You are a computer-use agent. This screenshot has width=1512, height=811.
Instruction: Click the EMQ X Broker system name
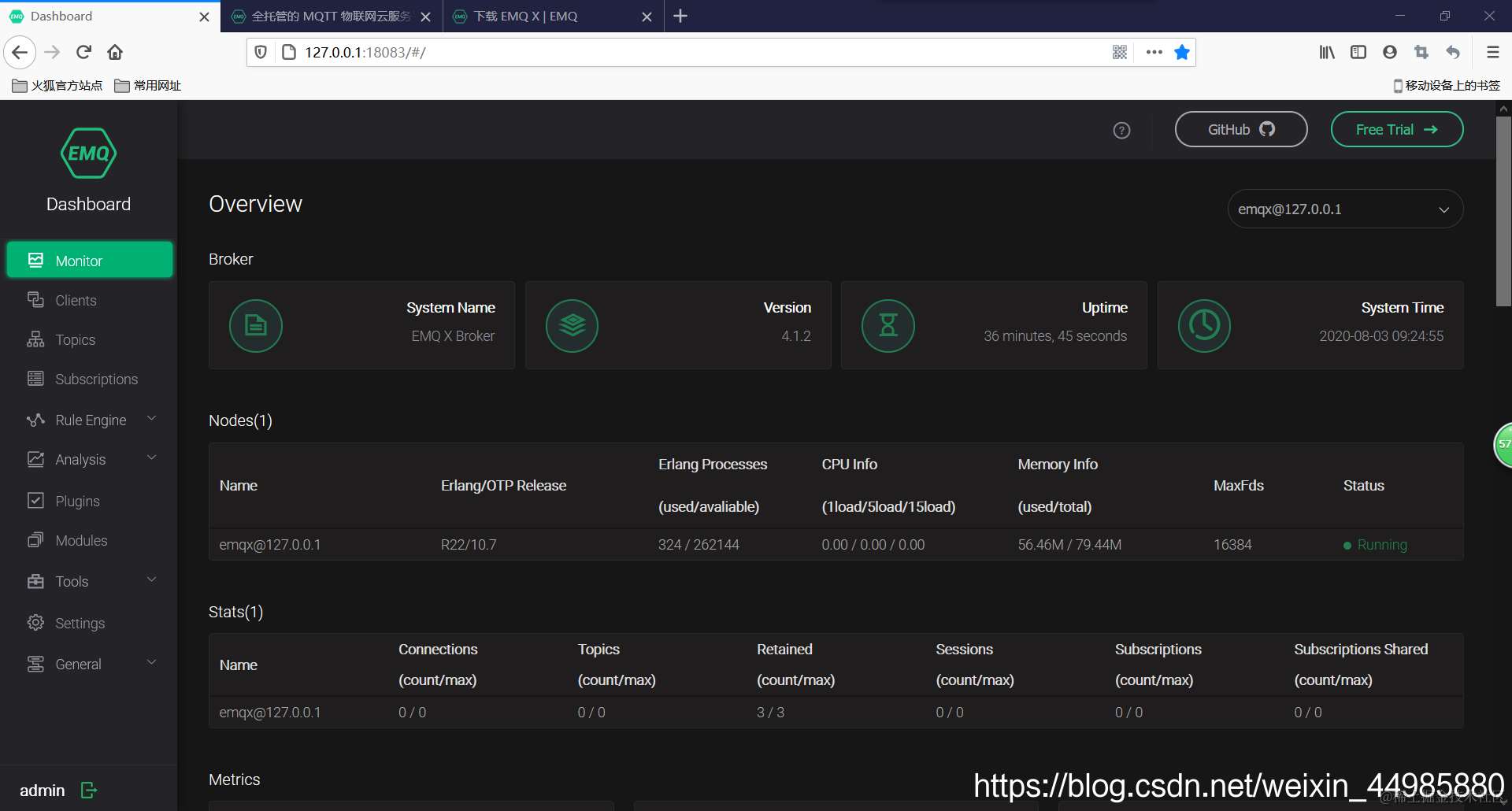coord(453,336)
